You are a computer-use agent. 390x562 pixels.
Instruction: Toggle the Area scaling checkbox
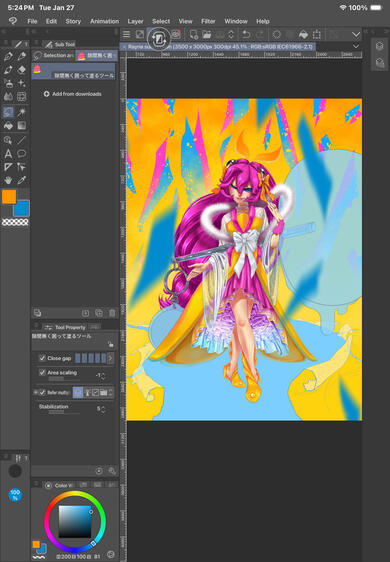tap(42, 373)
